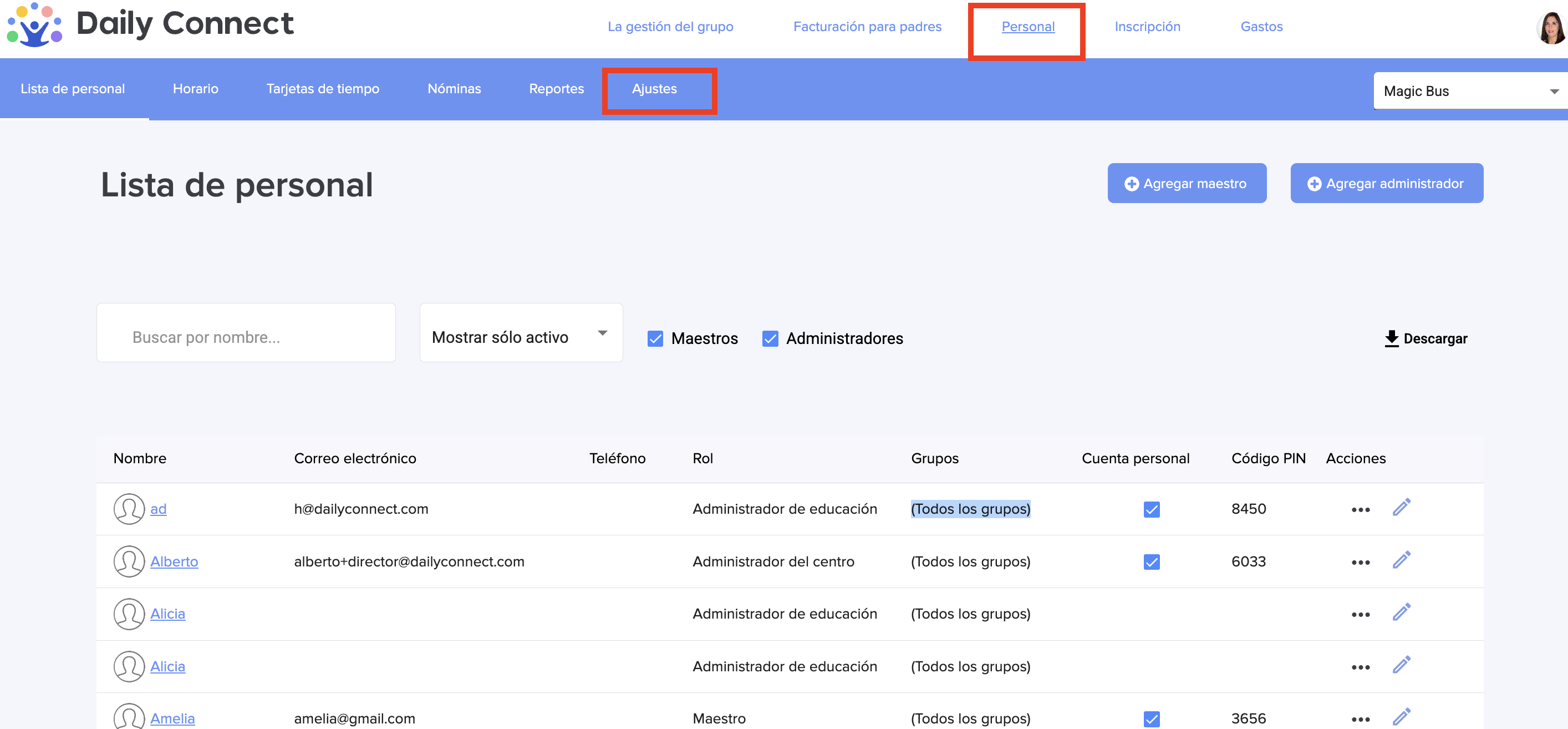Screen dimensions: 1568x729
Task: Open the Mostrar sólo activo dropdown
Action: tap(521, 333)
